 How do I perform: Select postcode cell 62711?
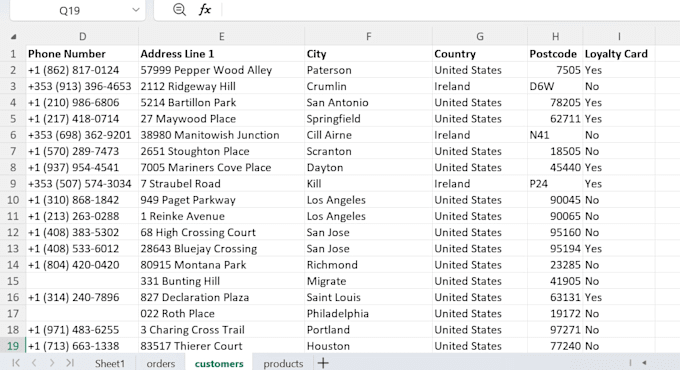pyautogui.click(x=556, y=119)
